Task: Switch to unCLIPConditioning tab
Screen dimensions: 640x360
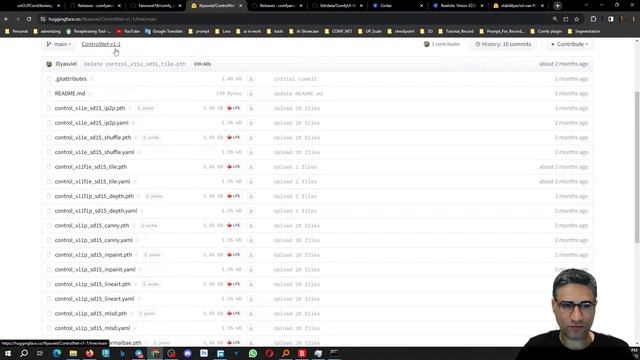Action: 34,6
